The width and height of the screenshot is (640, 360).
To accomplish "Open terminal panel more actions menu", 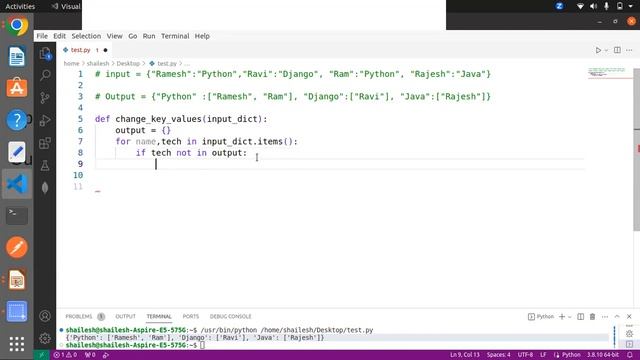I will pyautogui.click(x=605, y=316).
